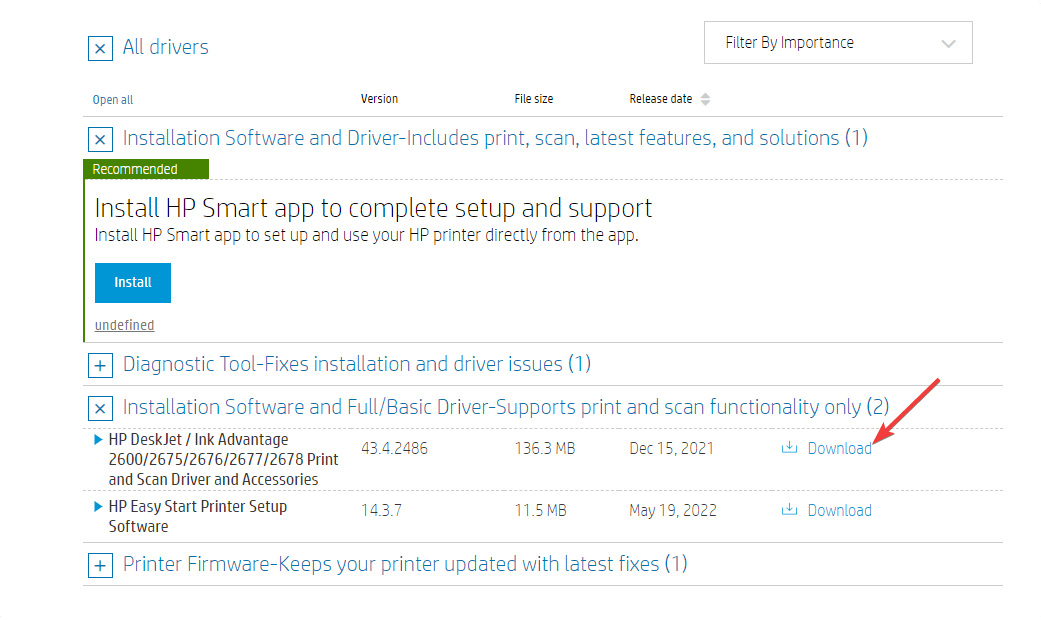Expand HP DeskJet driver details triangle
Viewport: 1041px width, 620px height.
tap(98, 440)
